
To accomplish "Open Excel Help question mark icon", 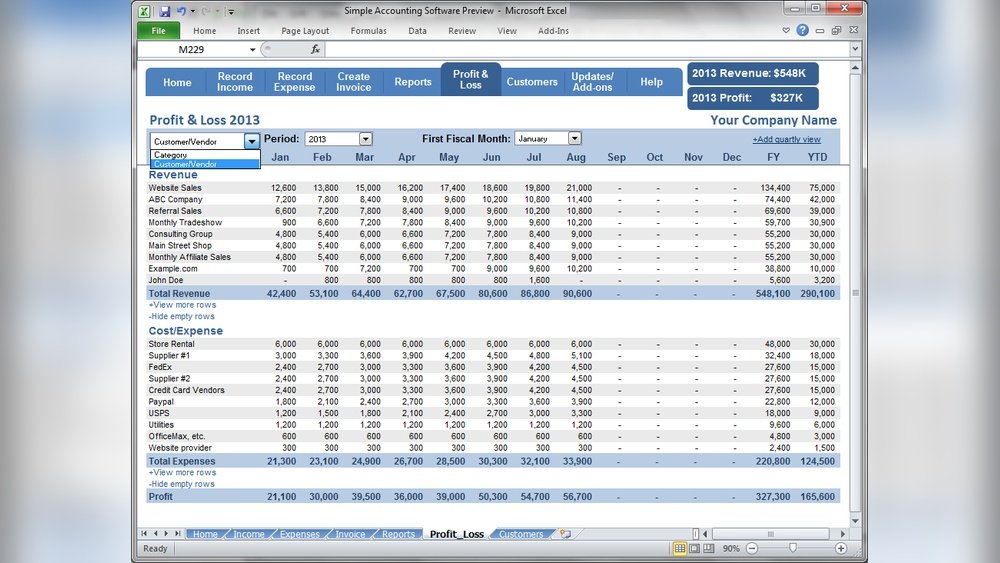I will click(x=802, y=31).
